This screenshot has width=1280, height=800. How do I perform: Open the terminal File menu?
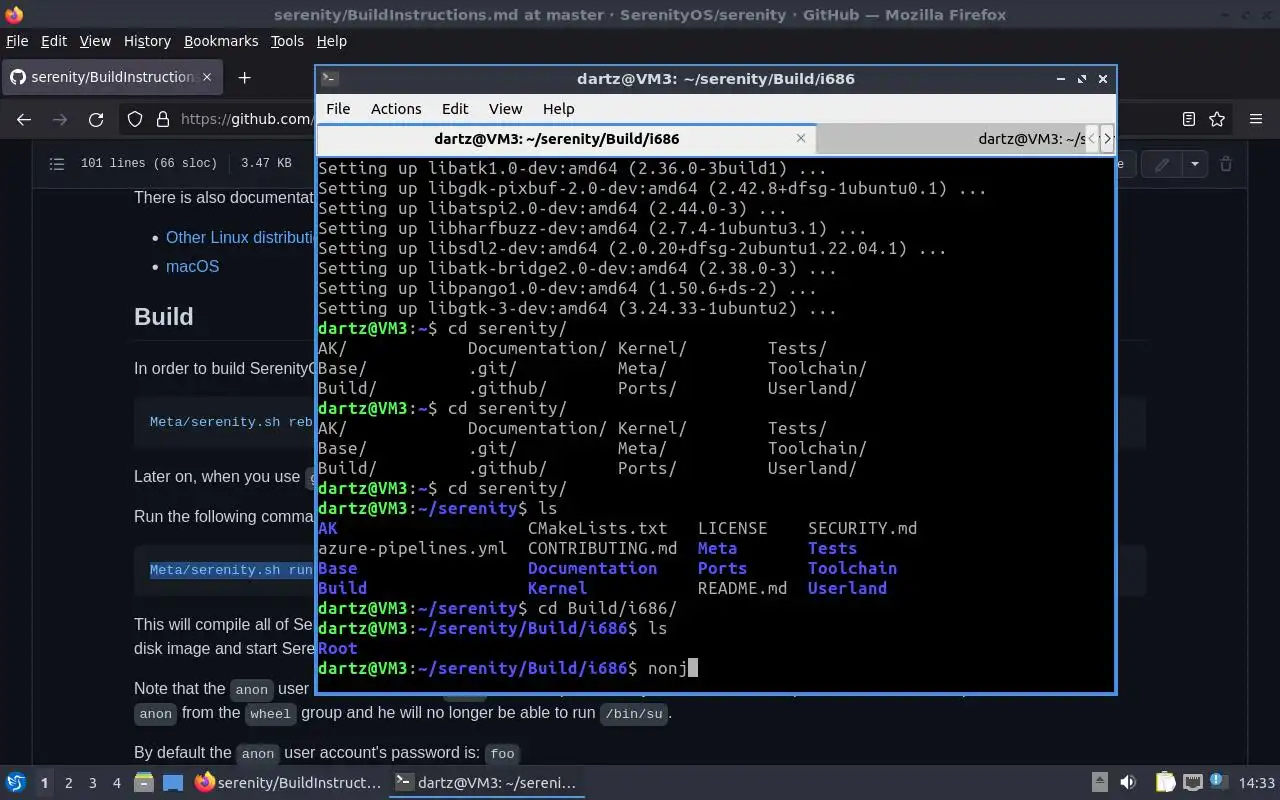pos(338,109)
